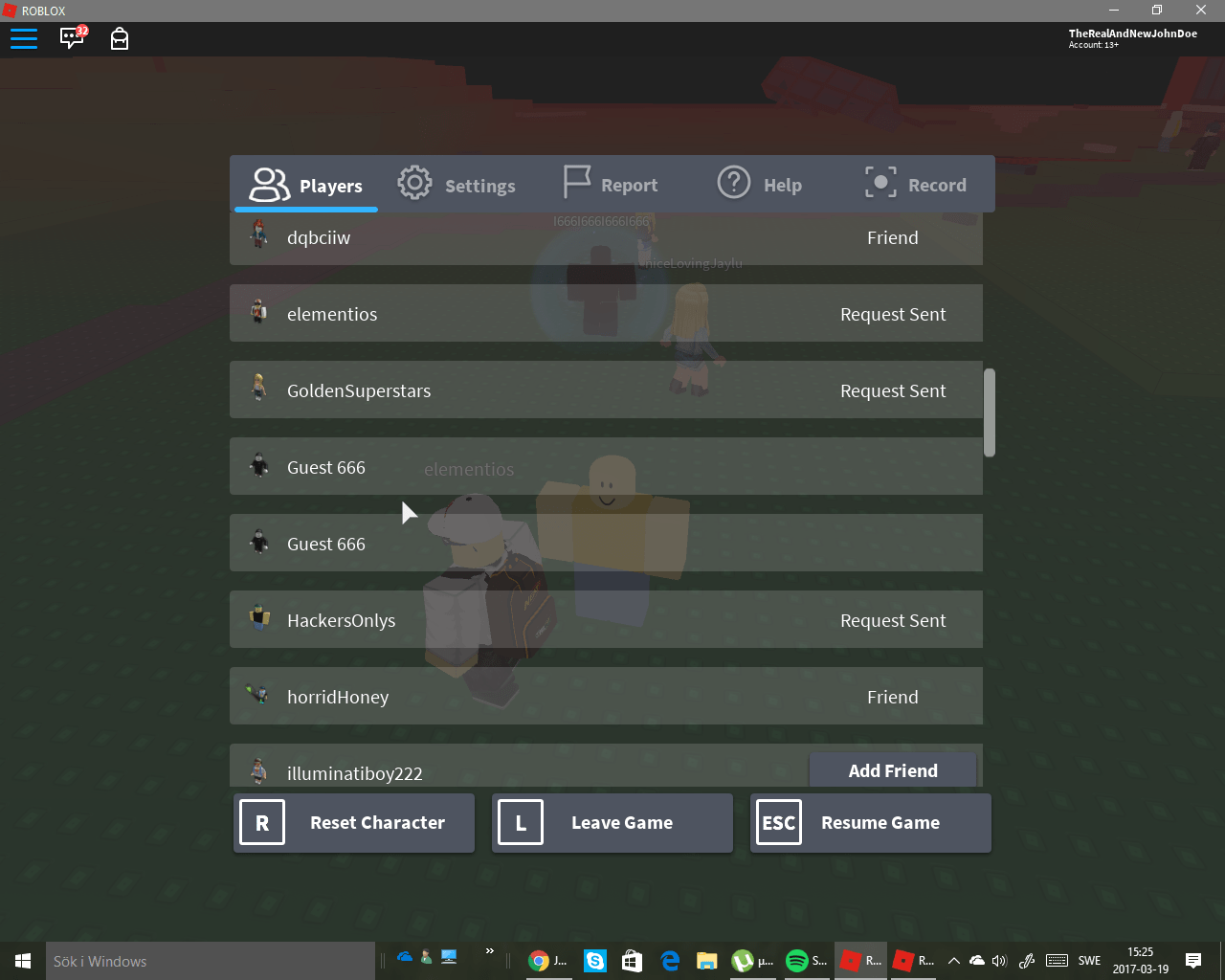The image size is (1225, 980).
Task: Open the Roblox hamburger menu
Action: pyautogui.click(x=24, y=38)
